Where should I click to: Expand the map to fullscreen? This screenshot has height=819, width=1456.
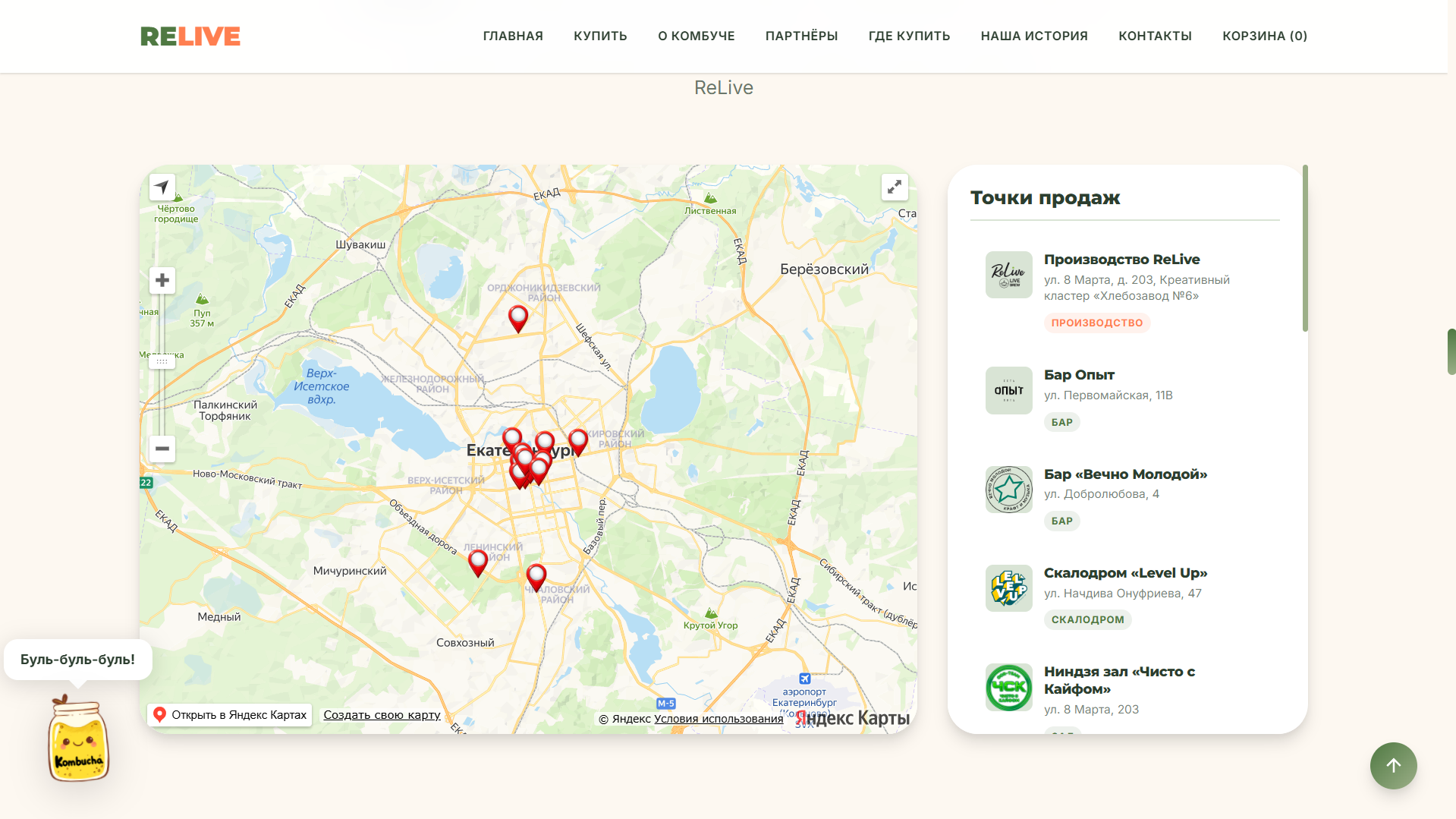click(895, 187)
